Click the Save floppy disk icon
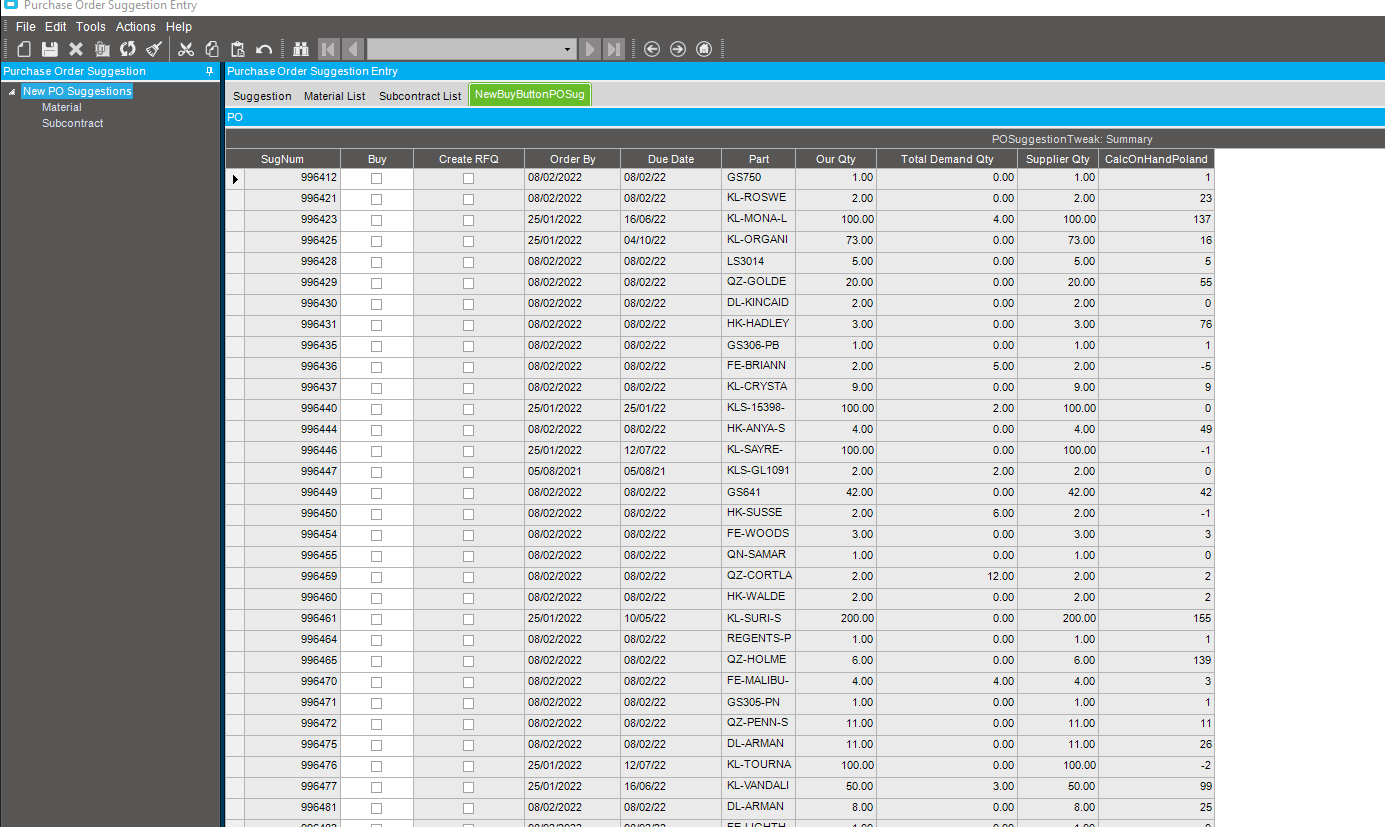 (x=50, y=49)
